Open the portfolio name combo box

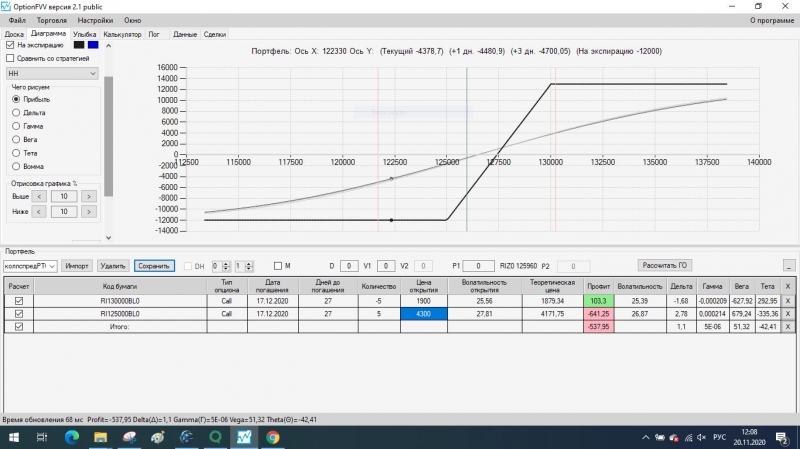[x=30, y=266]
